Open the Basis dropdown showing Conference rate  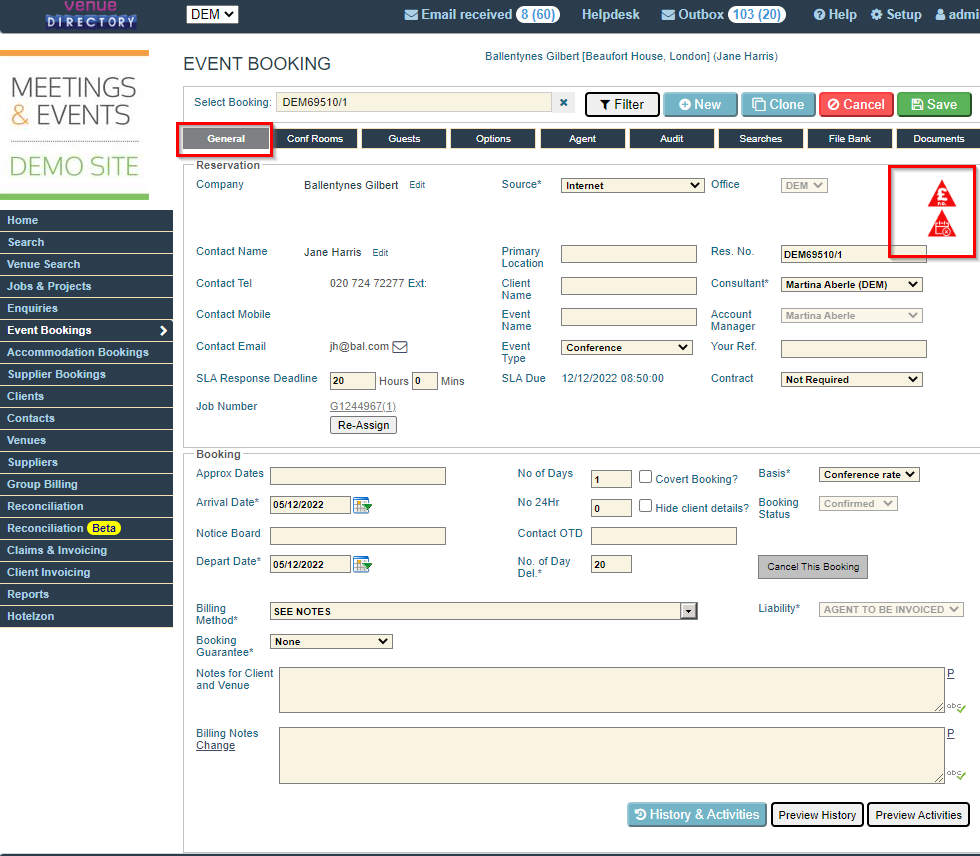[x=869, y=475]
